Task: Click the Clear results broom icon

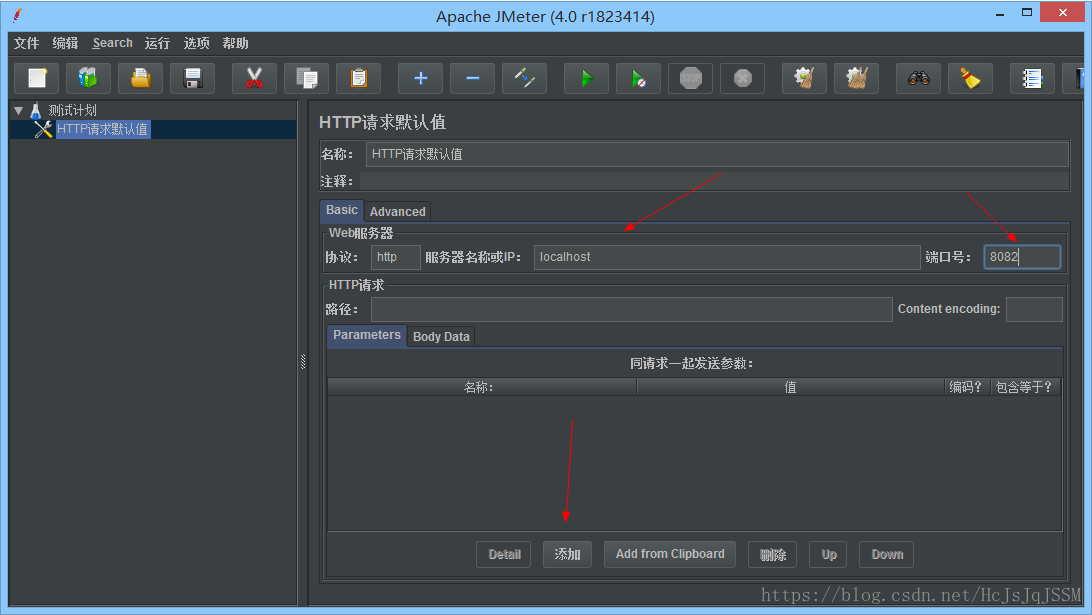Action: point(804,78)
